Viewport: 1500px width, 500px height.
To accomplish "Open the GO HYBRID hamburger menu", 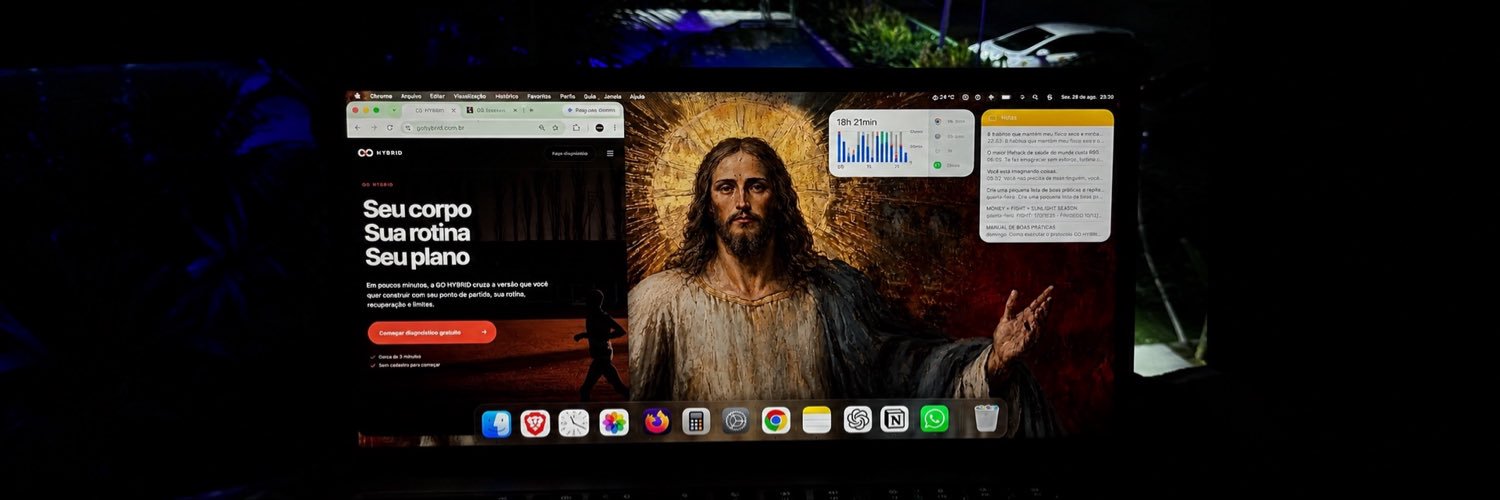I will [610, 153].
